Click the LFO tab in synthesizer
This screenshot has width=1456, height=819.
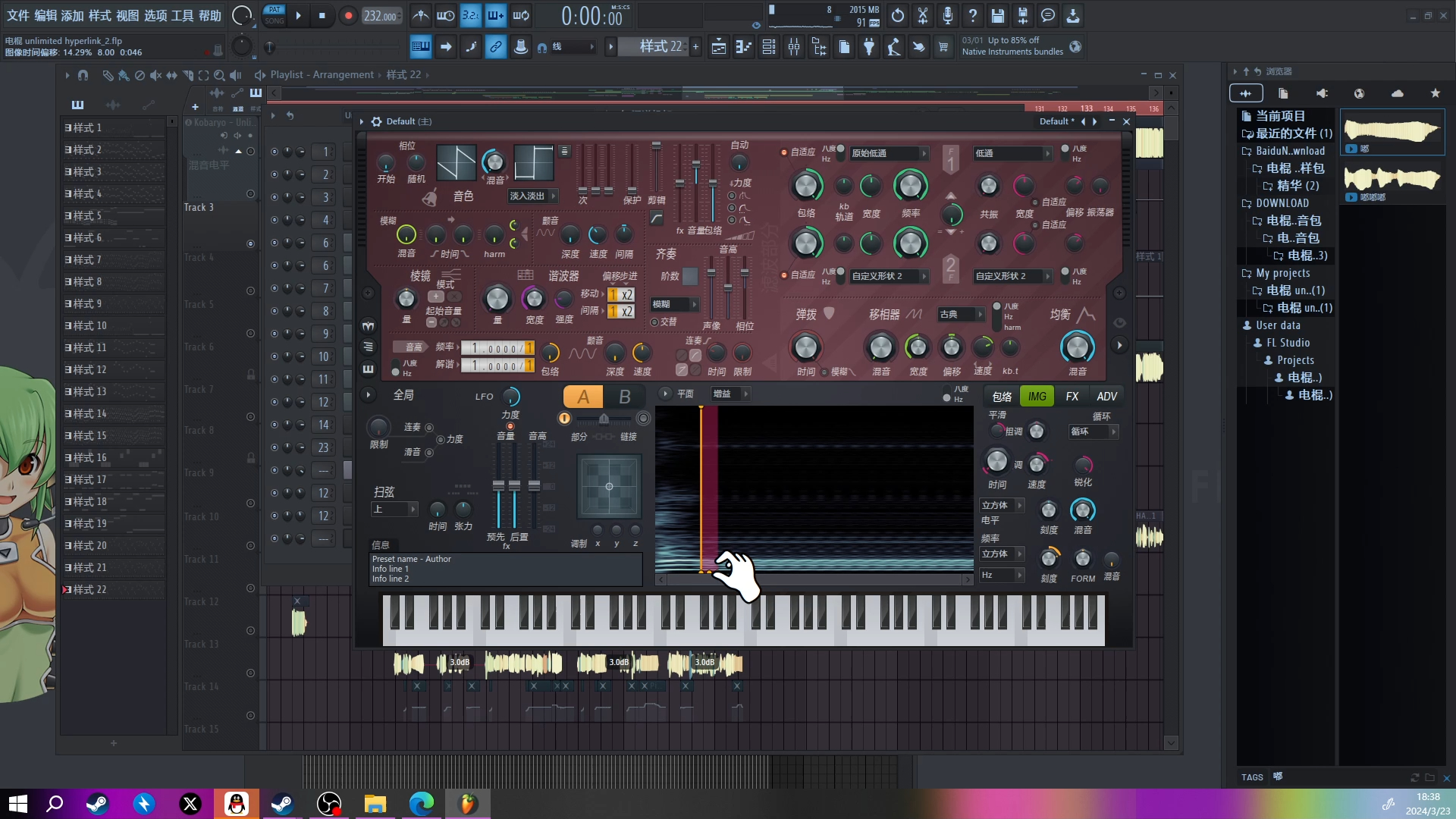point(484,396)
